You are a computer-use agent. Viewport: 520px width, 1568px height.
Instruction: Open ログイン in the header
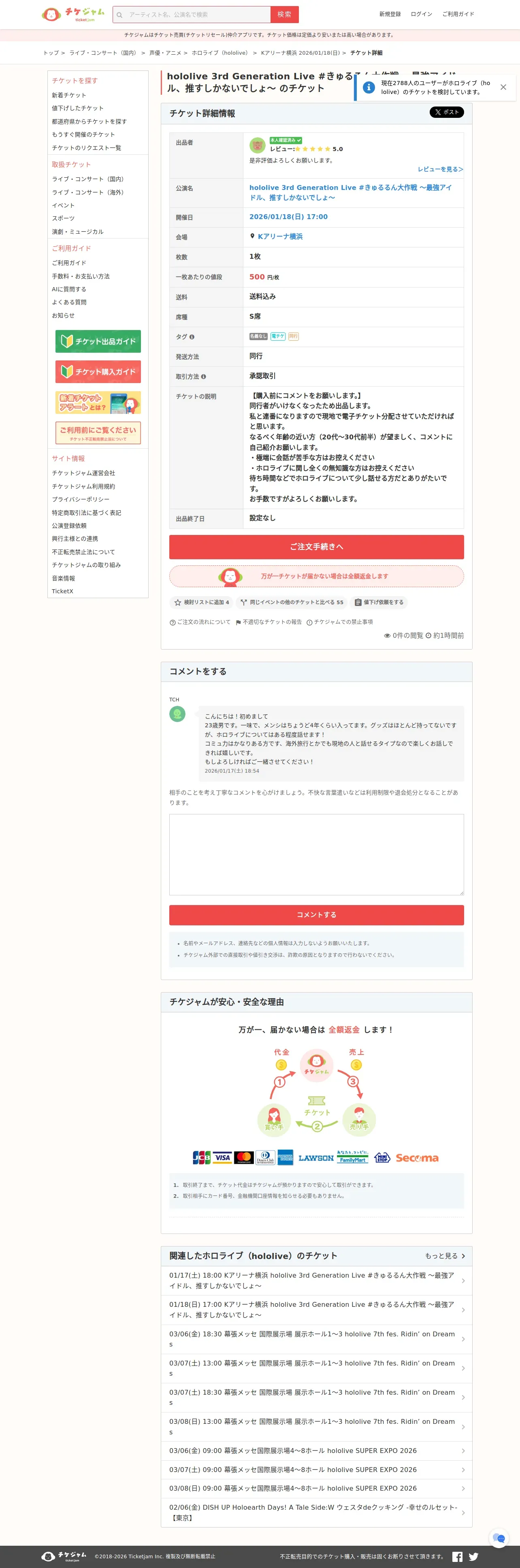[x=421, y=14]
